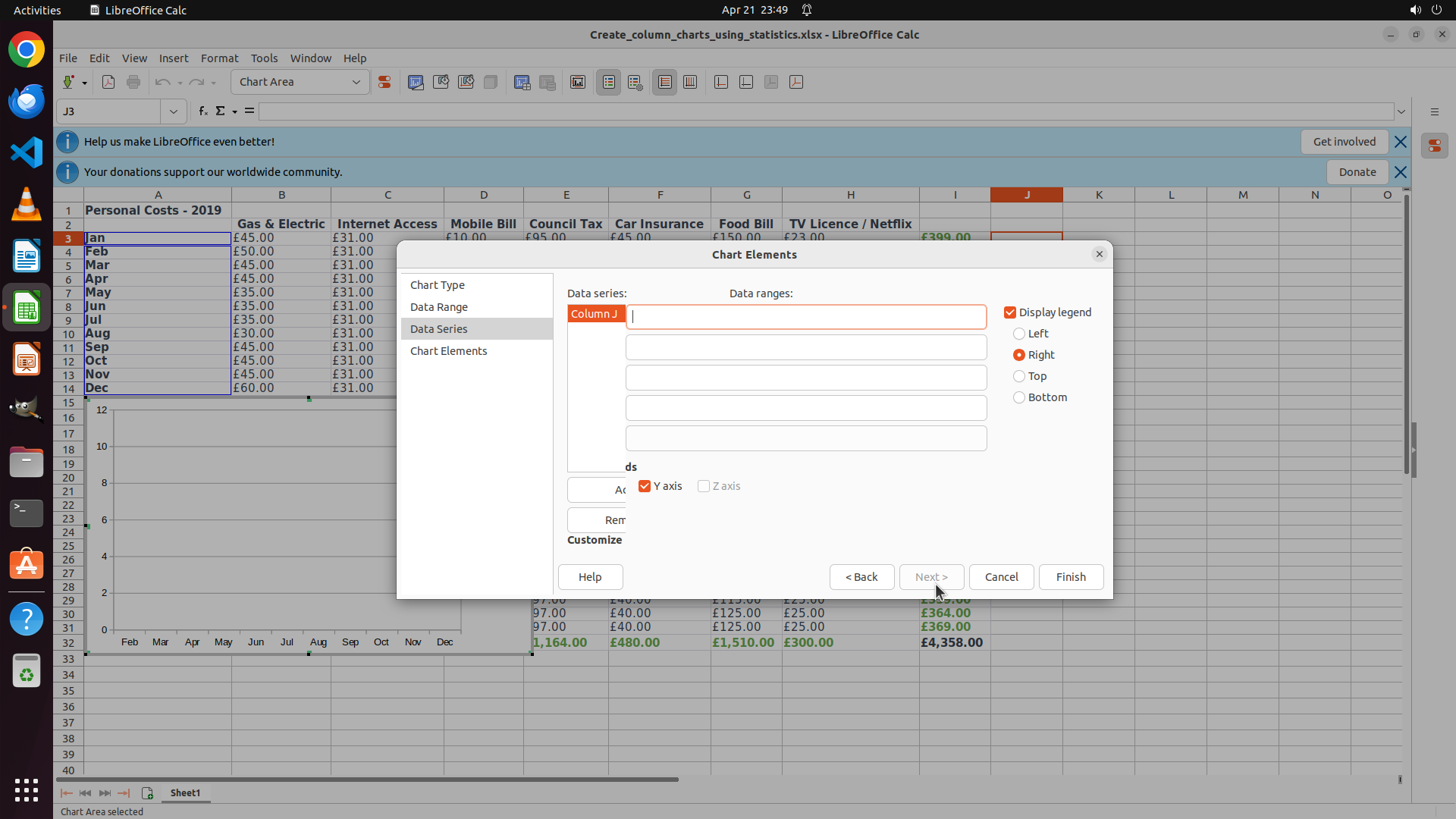Expand the Chart Area element dropdown

coord(356,83)
